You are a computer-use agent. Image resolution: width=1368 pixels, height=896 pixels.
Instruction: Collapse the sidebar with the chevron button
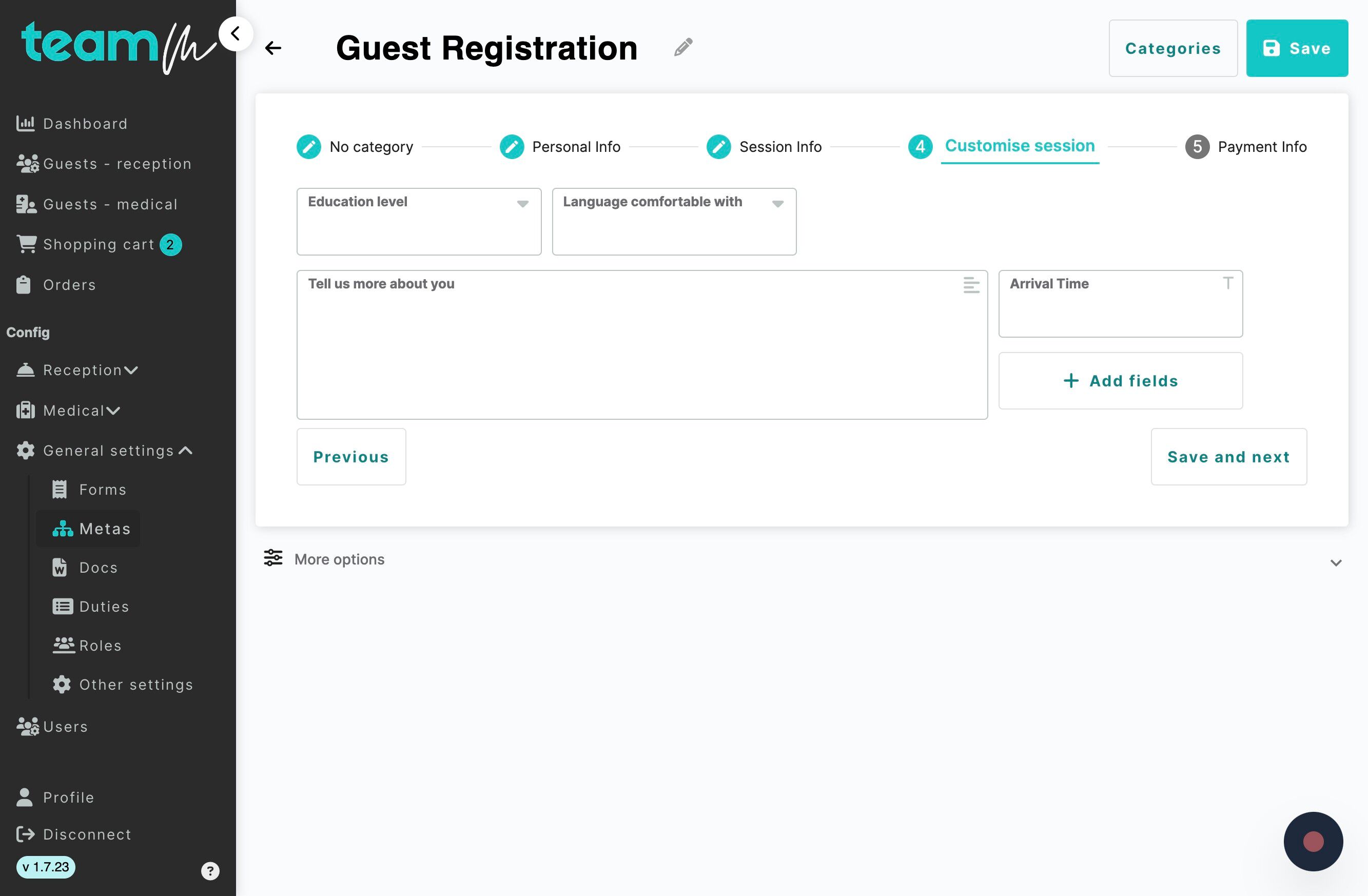[236, 34]
